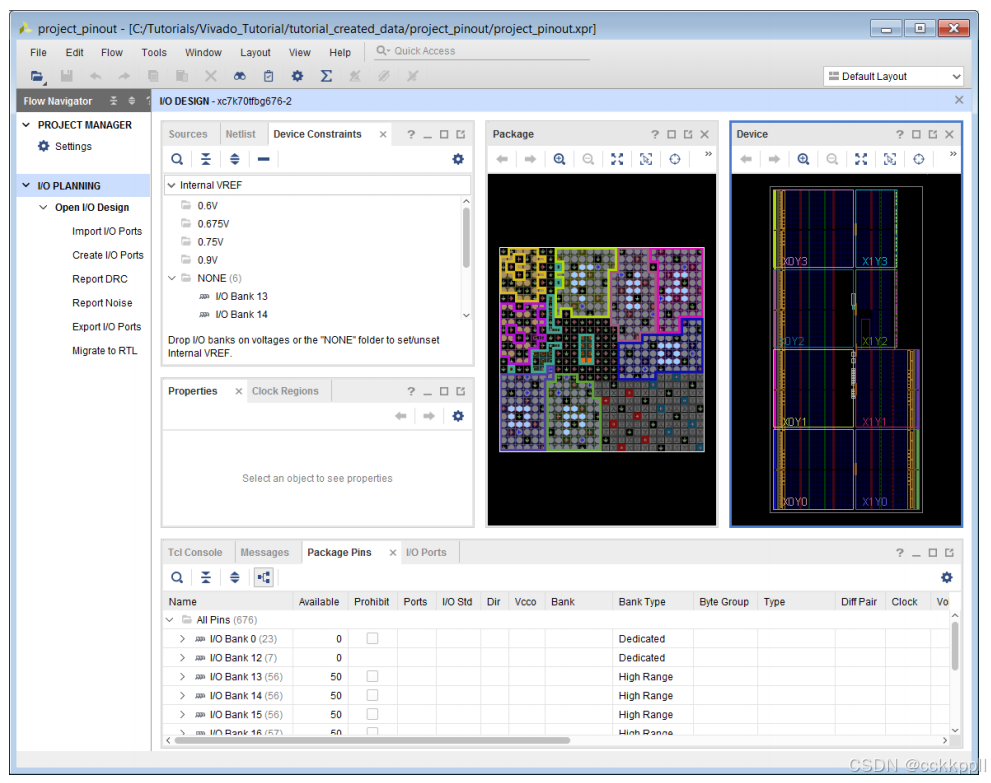Toggle group by I/O bank icon
This screenshot has height=783, width=991.
click(x=264, y=577)
